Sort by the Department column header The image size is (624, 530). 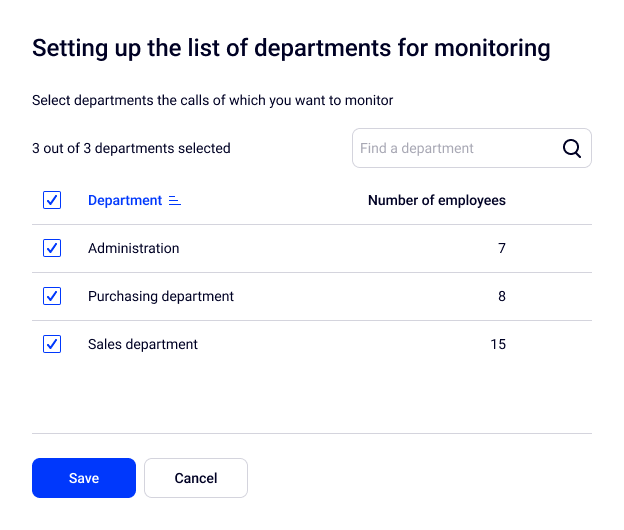(125, 200)
